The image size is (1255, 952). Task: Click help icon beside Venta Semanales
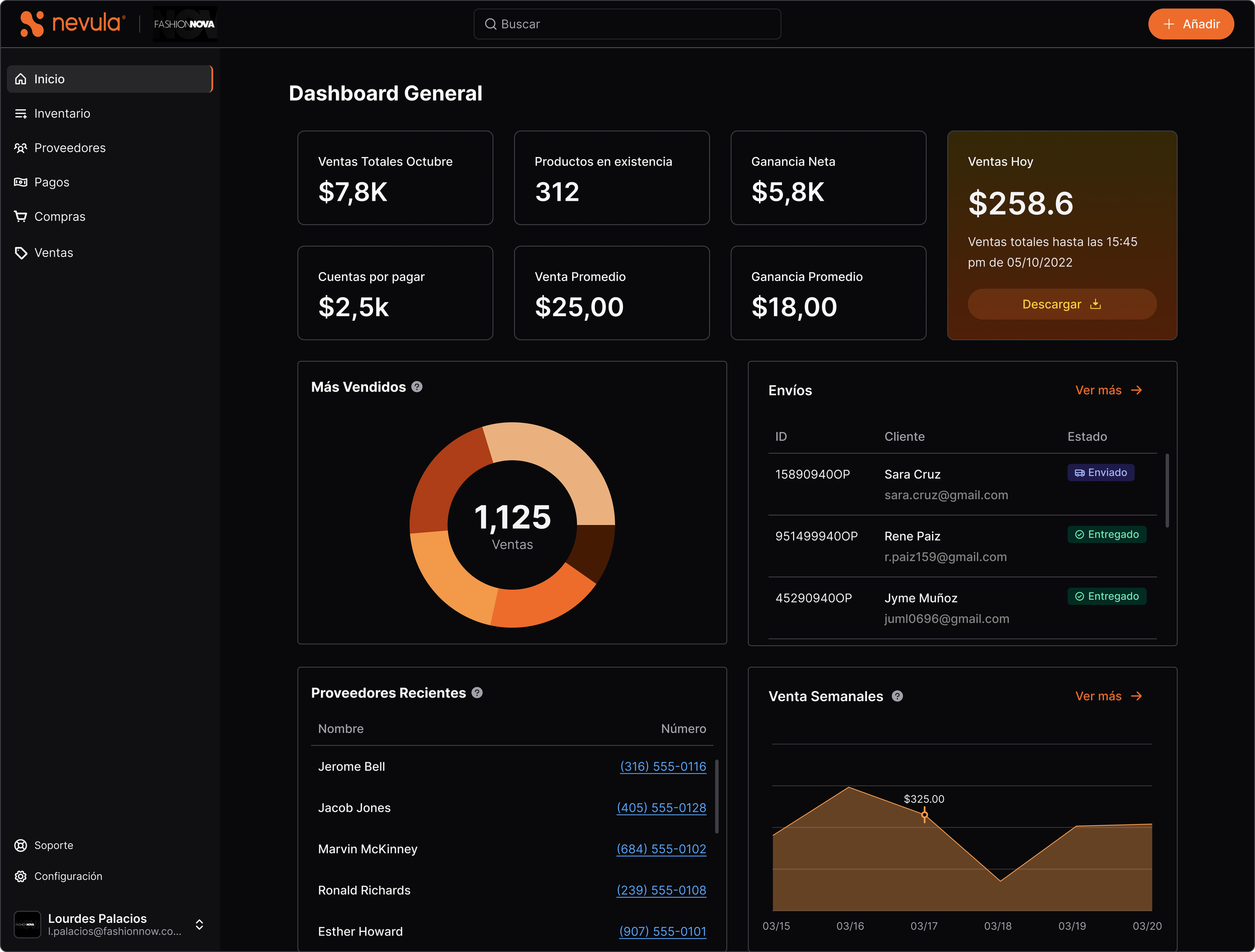[897, 696]
